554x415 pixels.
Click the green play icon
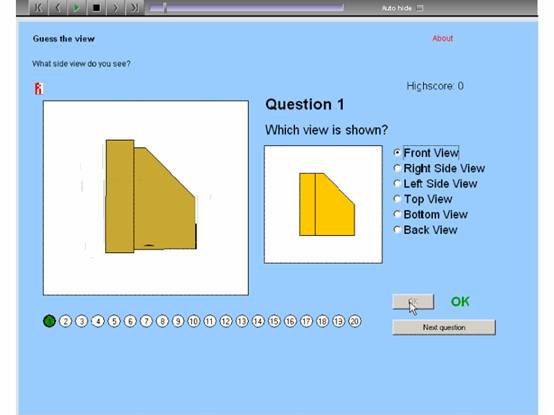tap(77, 7)
